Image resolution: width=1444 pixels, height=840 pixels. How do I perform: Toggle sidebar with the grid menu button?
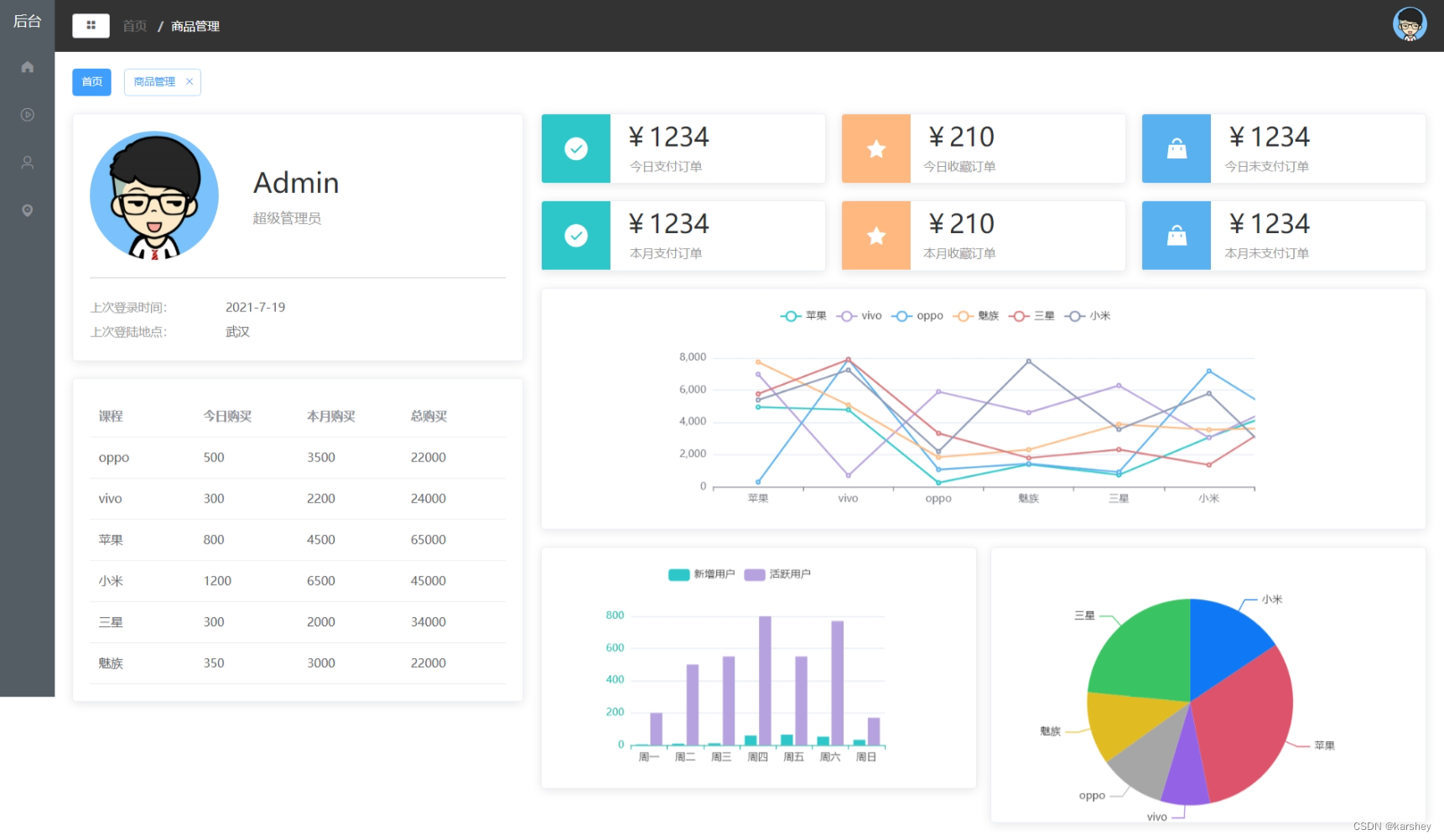[x=91, y=26]
